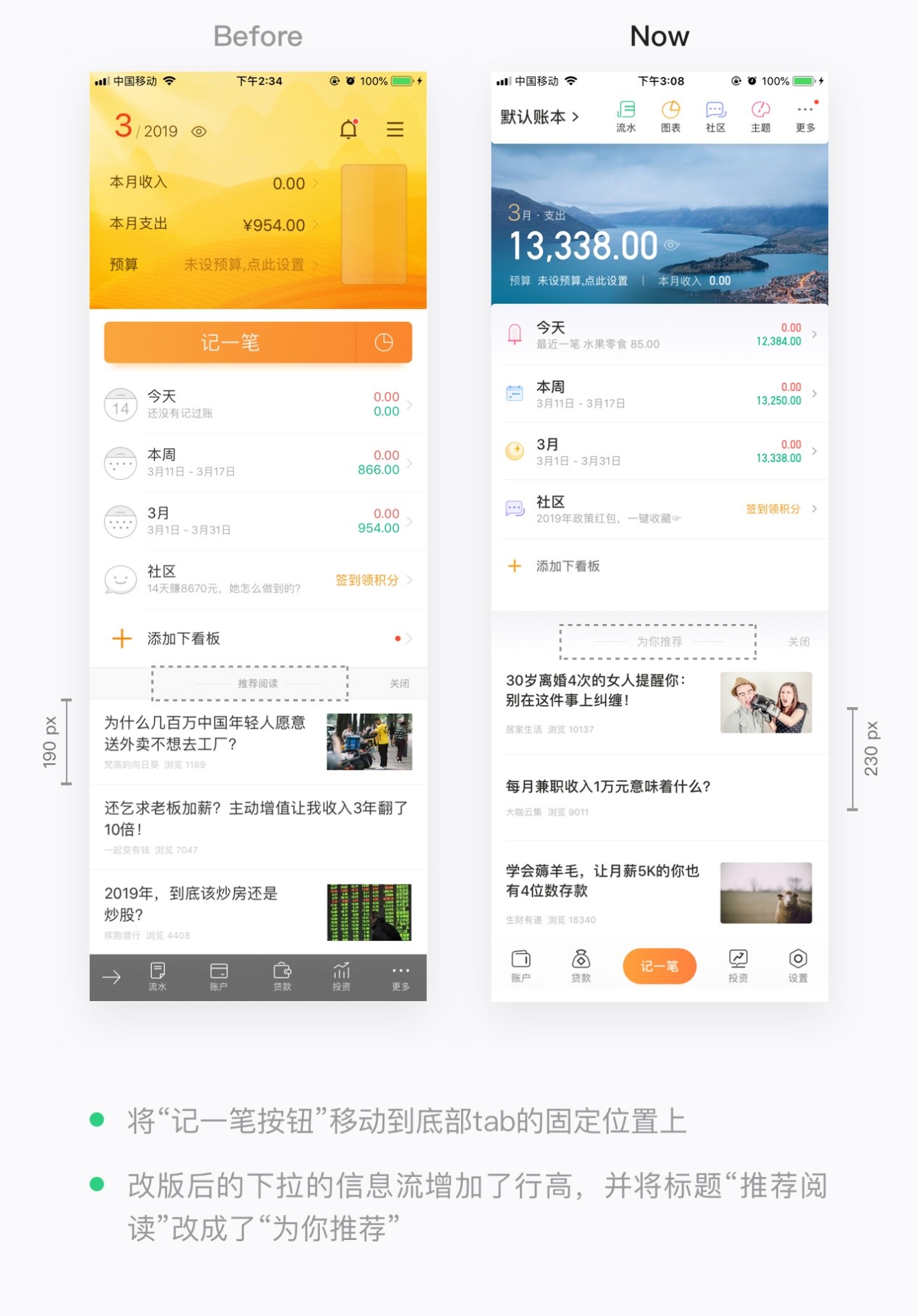Expand the 本月支出 ¥954.00 row chevron

point(316,225)
